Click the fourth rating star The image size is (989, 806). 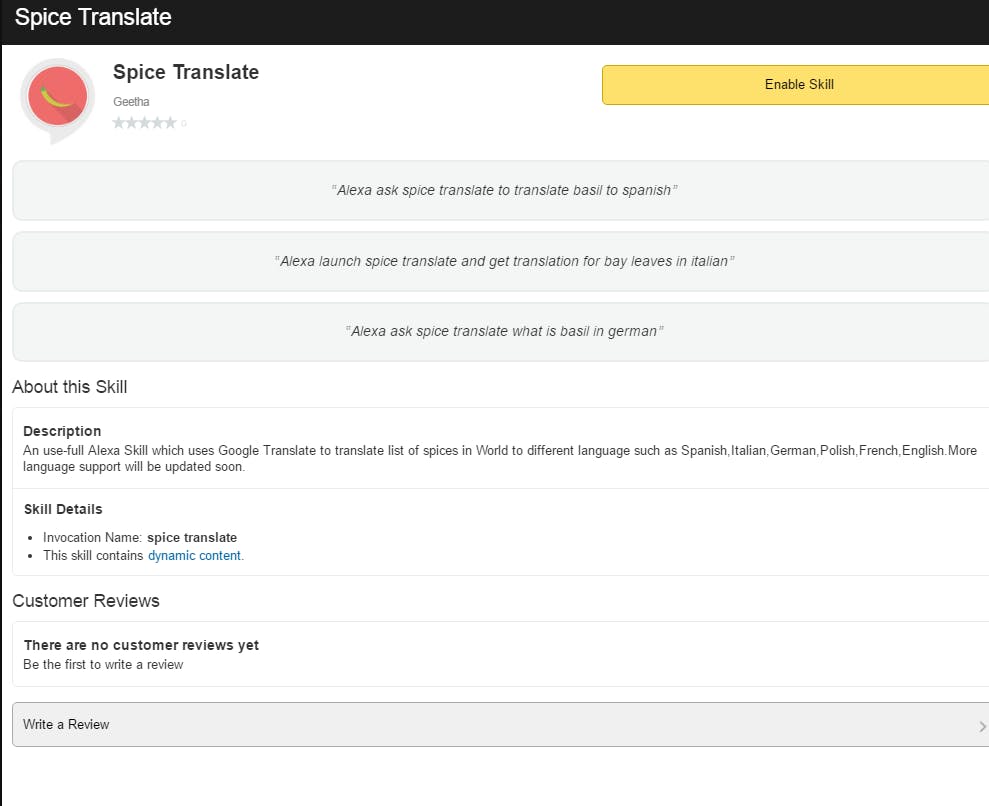(158, 123)
